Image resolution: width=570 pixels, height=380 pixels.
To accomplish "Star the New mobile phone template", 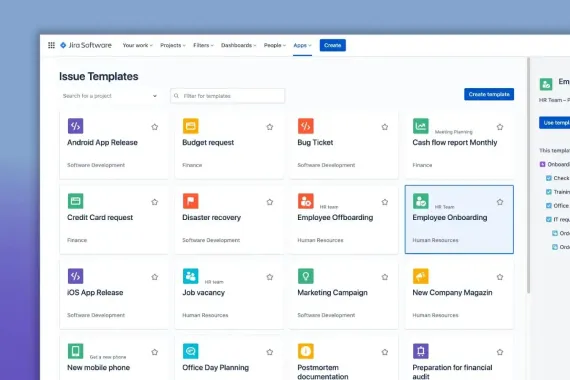I will [x=154, y=352].
